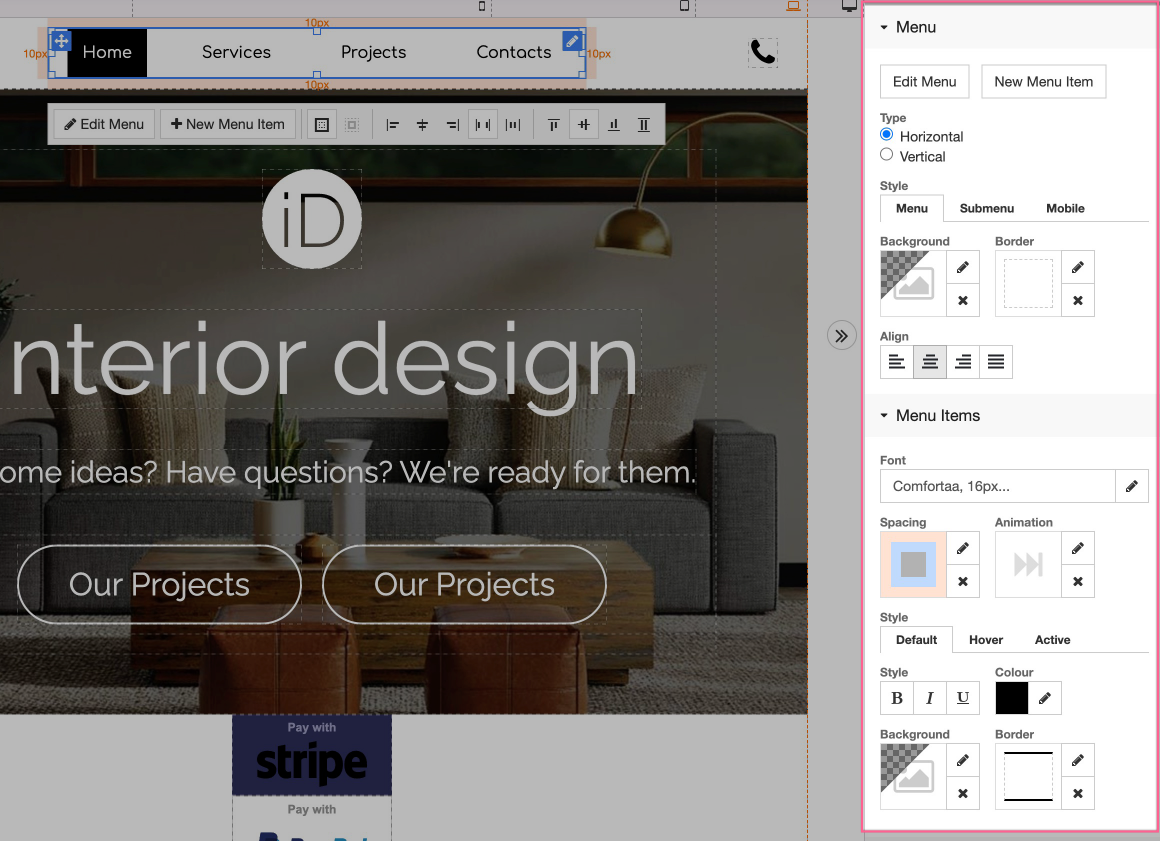Click the fit-to-container icon in the floating toolbar
The height and width of the screenshot is (841, 1160).
(322, 124)
